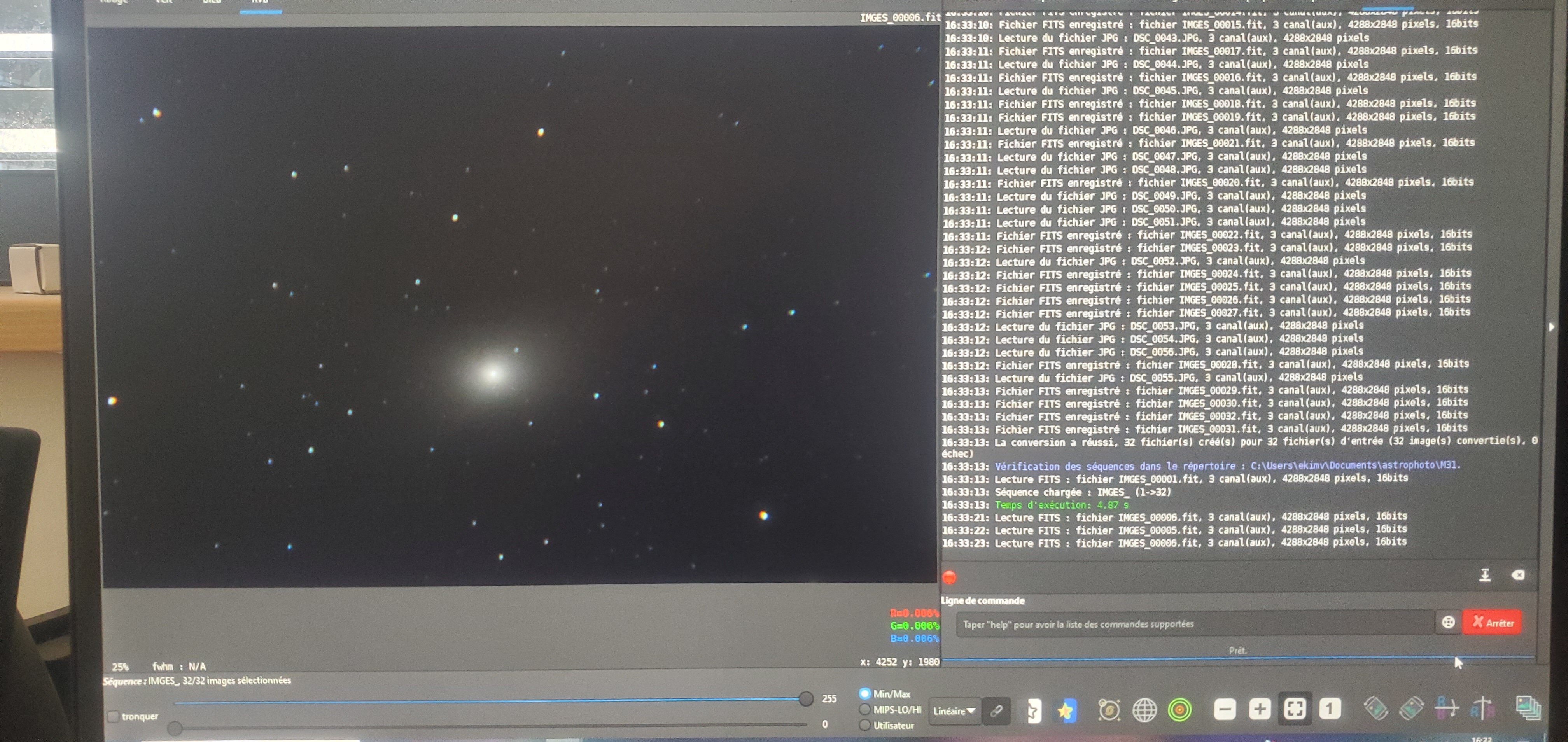Screen dimensions: 1568x742
Task: Zoom in with the plus icon
Action: pyautogui.click(x=1259, y=709)
